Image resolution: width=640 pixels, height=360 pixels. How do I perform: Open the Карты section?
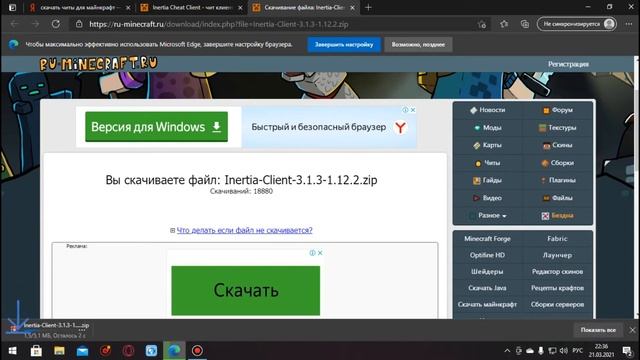tap(487, 145)
